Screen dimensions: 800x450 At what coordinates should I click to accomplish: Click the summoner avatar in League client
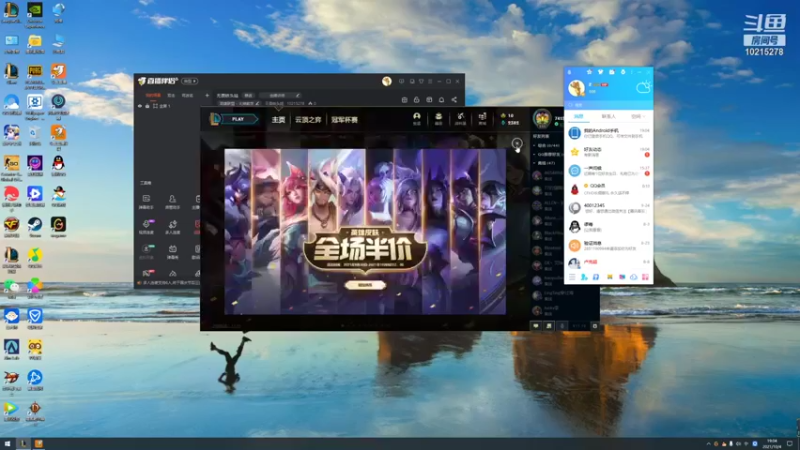[542, 118]
